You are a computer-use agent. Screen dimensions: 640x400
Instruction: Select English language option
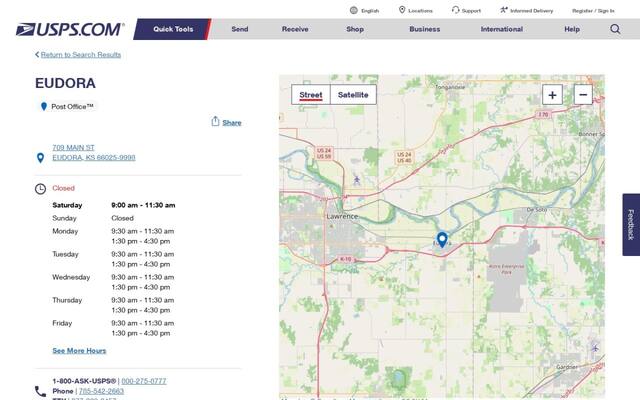[370, 11]
